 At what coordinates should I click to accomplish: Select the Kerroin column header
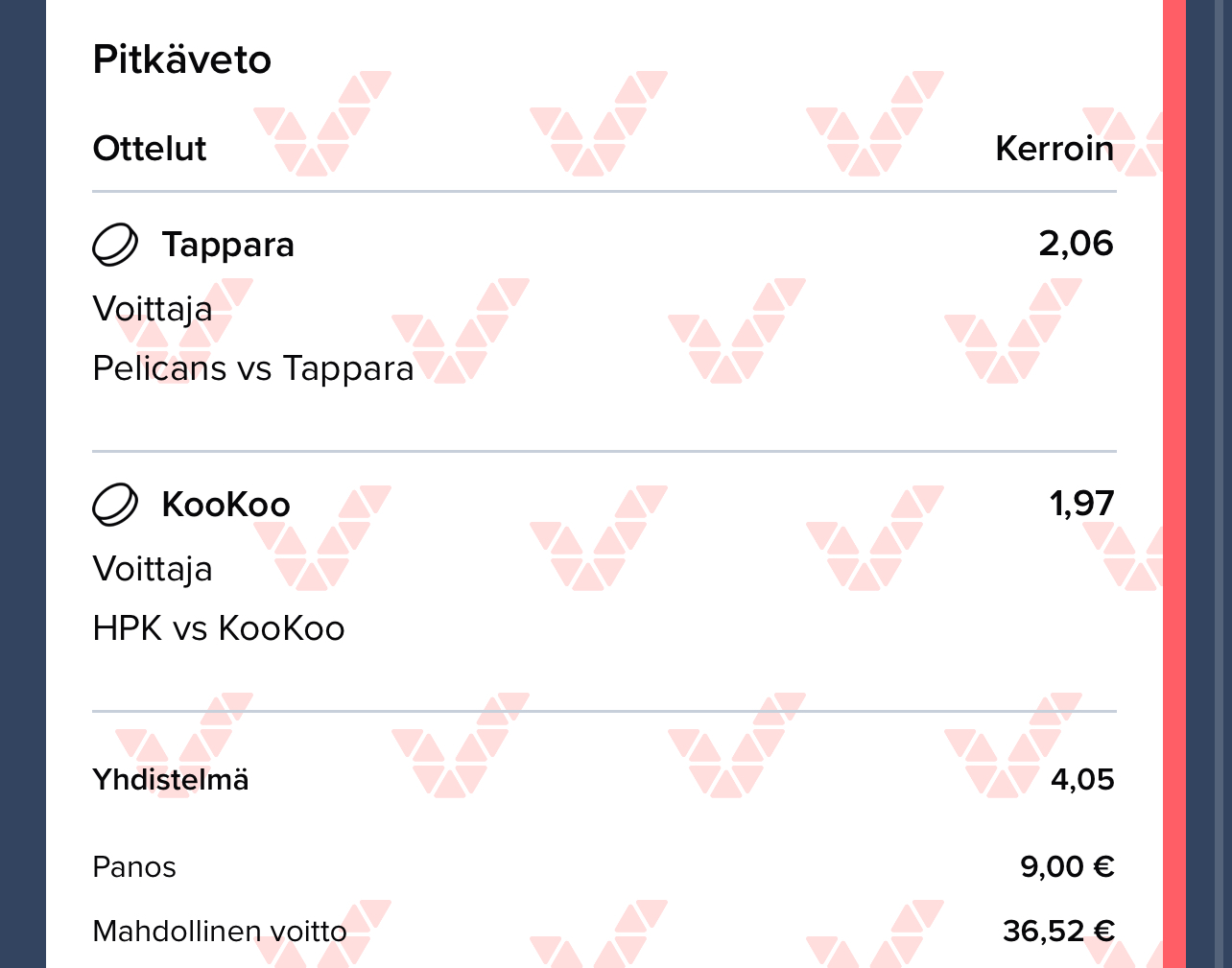coord(1054,149)
